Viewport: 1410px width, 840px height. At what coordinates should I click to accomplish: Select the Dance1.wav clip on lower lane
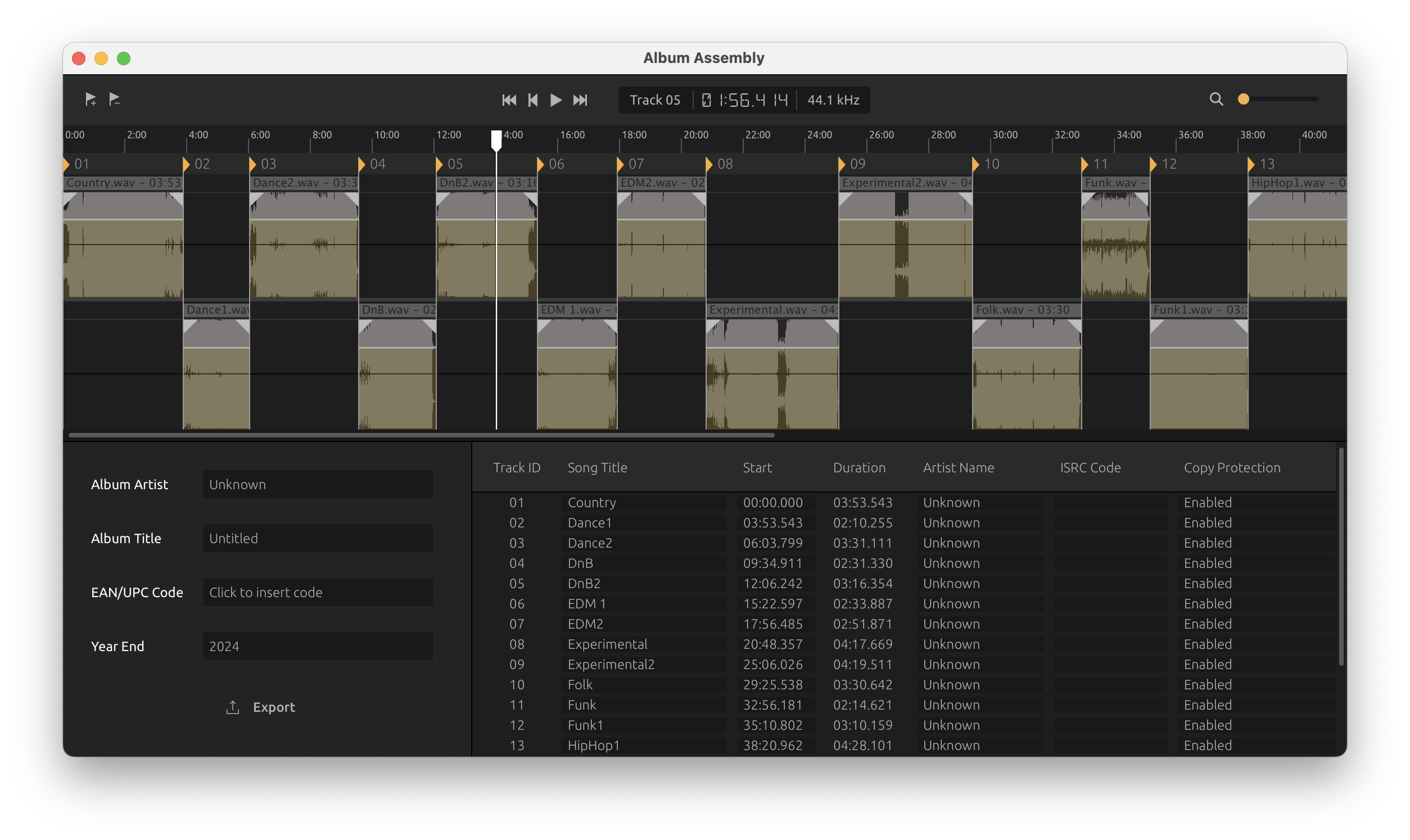pos(216,366)
